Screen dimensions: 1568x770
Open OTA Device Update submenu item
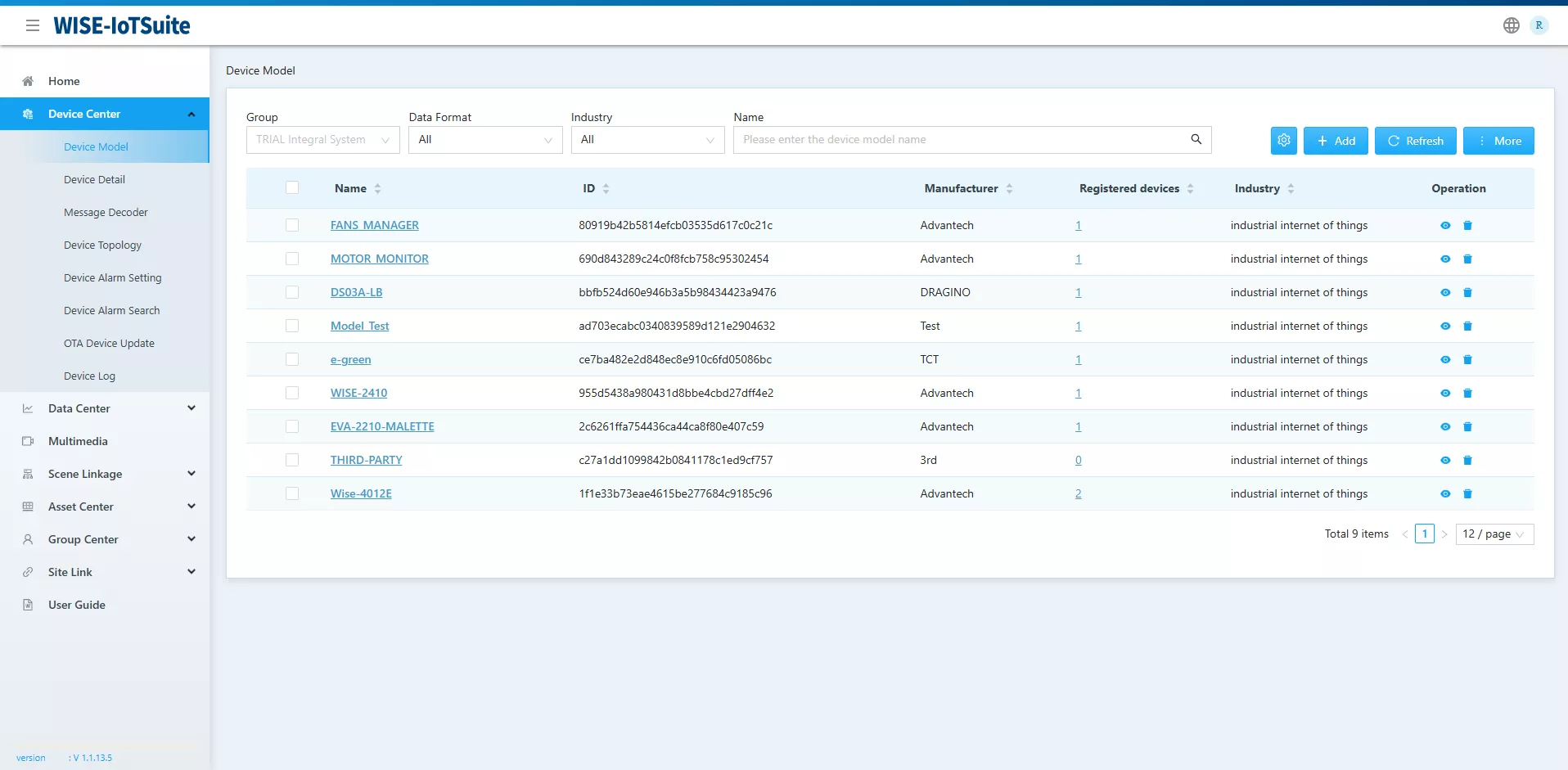105,343
